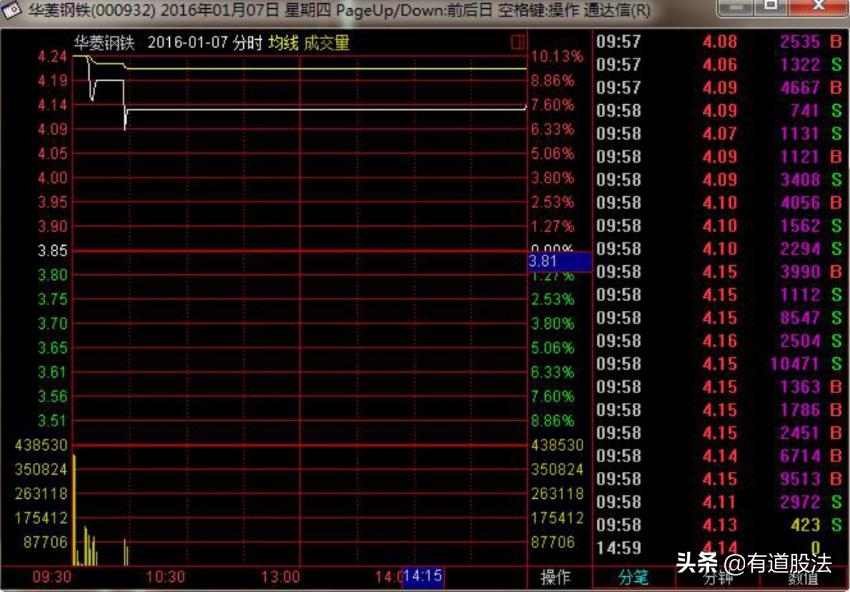850x592 pixels.
Task: Close the stock chart window
Action: click(818, 6)
